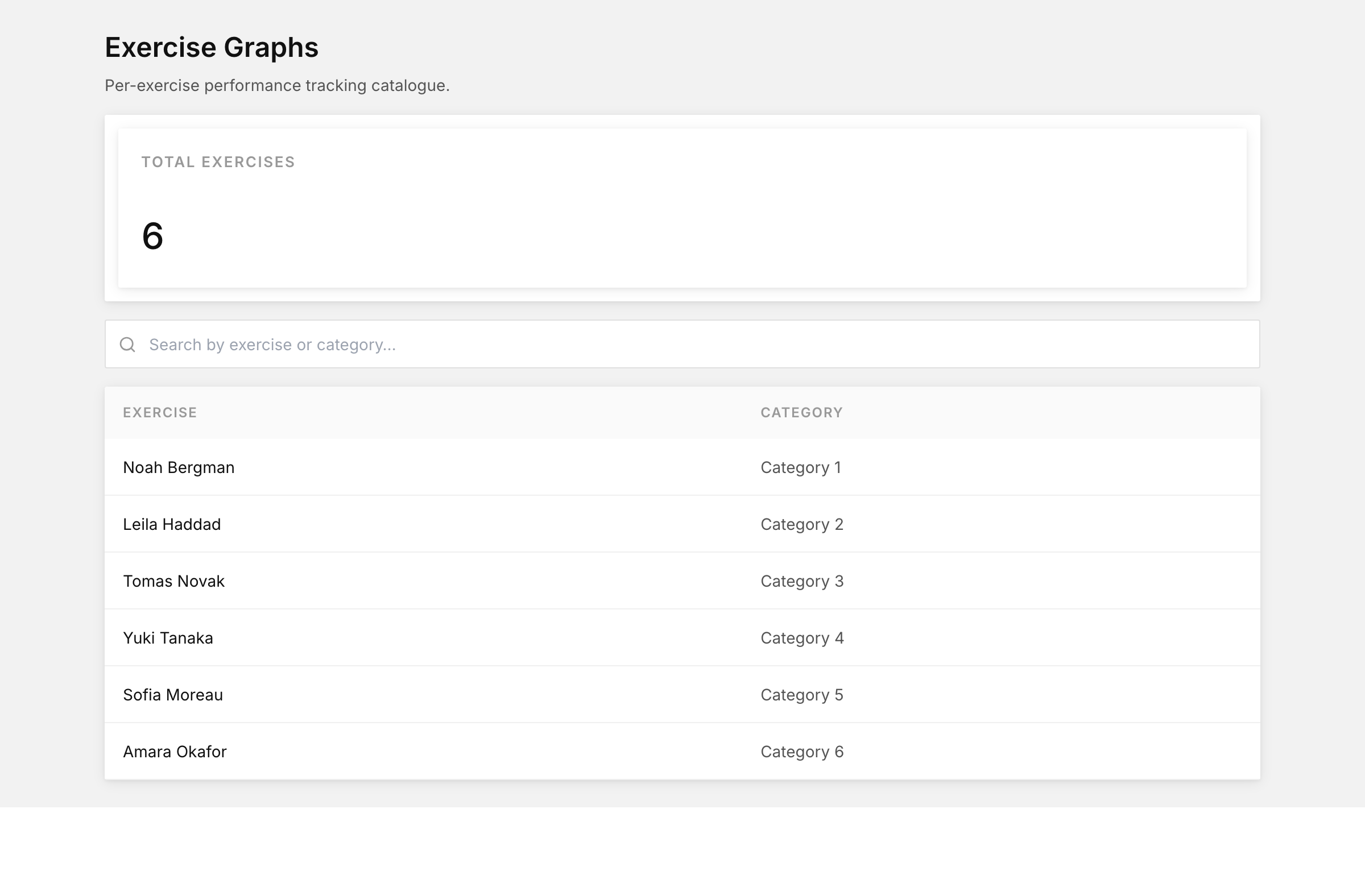The height and width of the screenshot is (896, 1365).
Task: Select the Tomas Novak row
Action: point(682,580)
